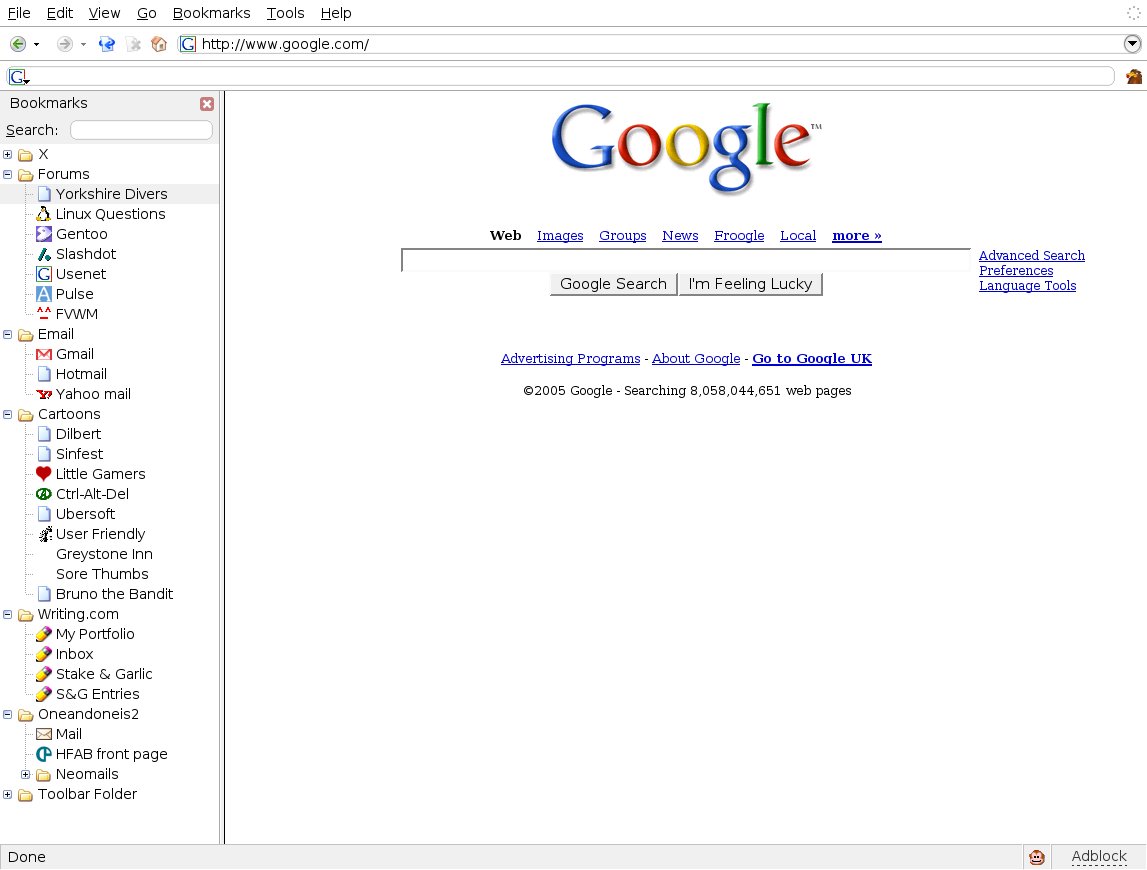
Task: Open the Dilbert bookmark
Action: tap(78, 434)
